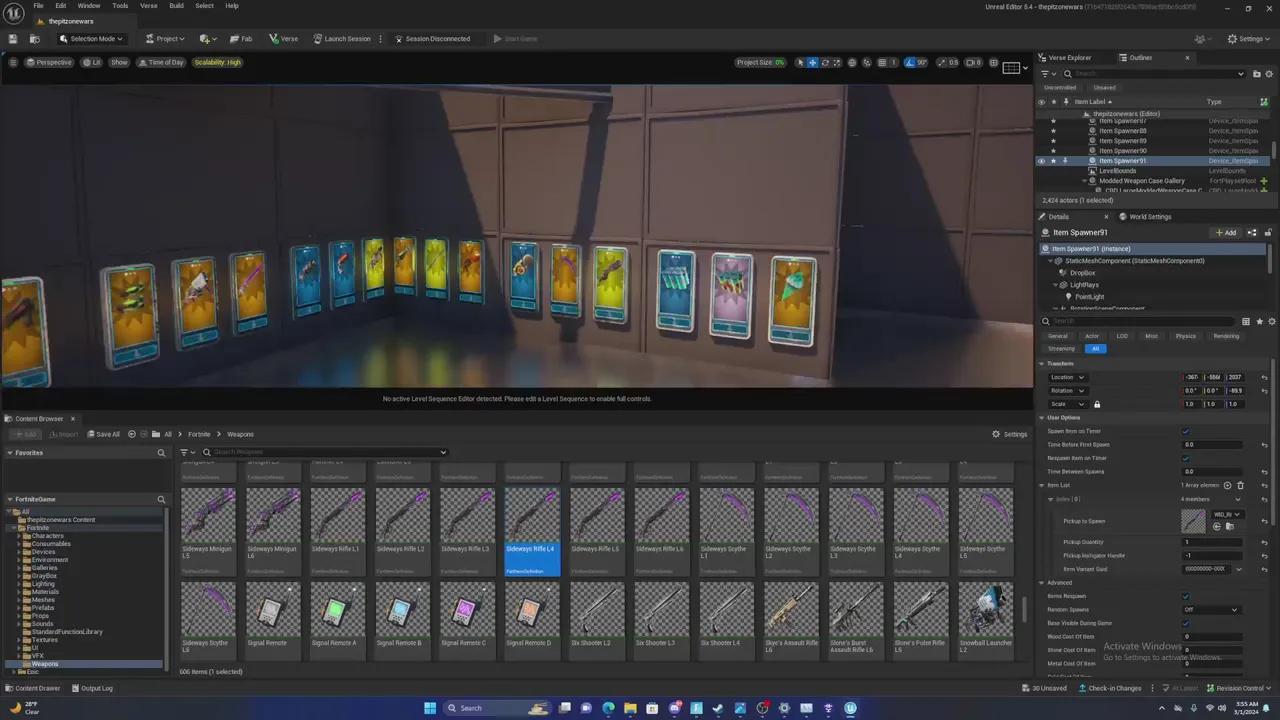Toggle Items Respawn checkbox
This screenshot has width=1280, height=720.
(1186, 596)
